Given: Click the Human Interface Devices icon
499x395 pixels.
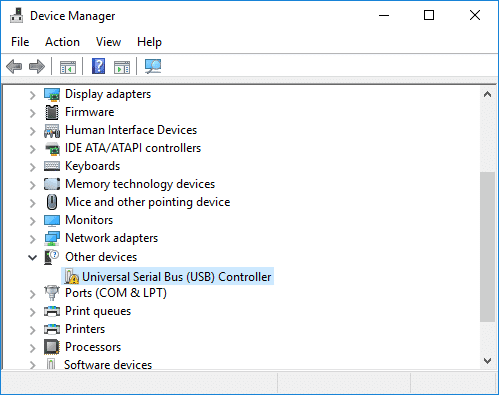Looking at the screenshot, I should (52, 130).
